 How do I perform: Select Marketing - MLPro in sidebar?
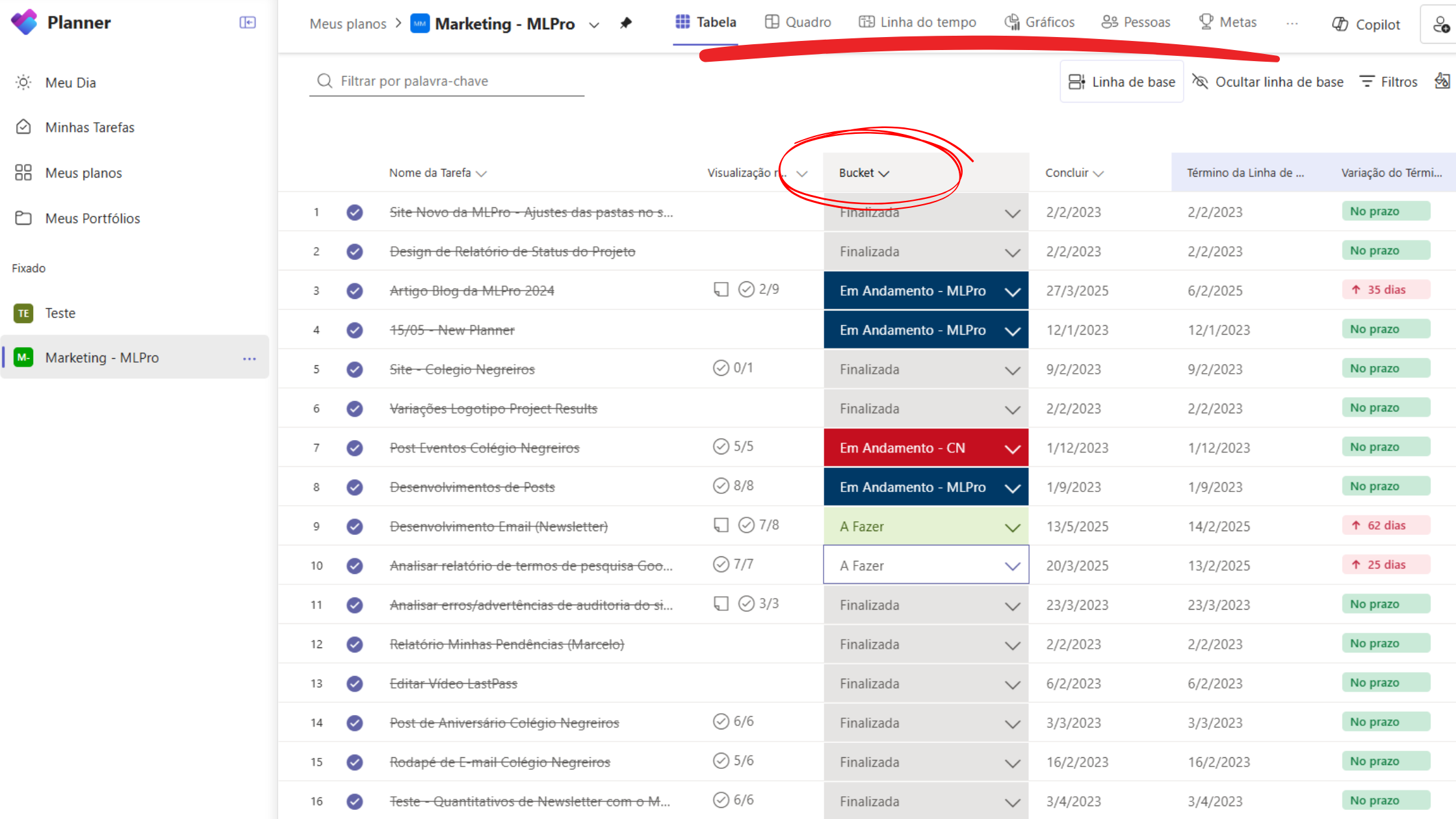tap(135, 357)
